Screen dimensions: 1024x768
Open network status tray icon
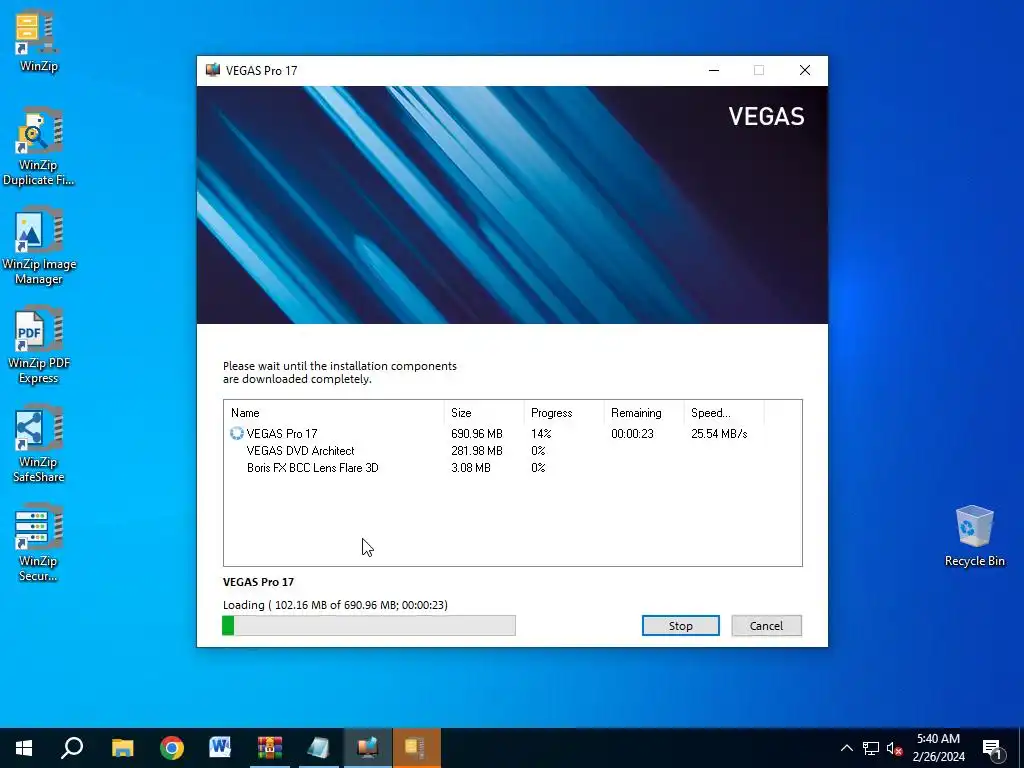pos(871,748)
